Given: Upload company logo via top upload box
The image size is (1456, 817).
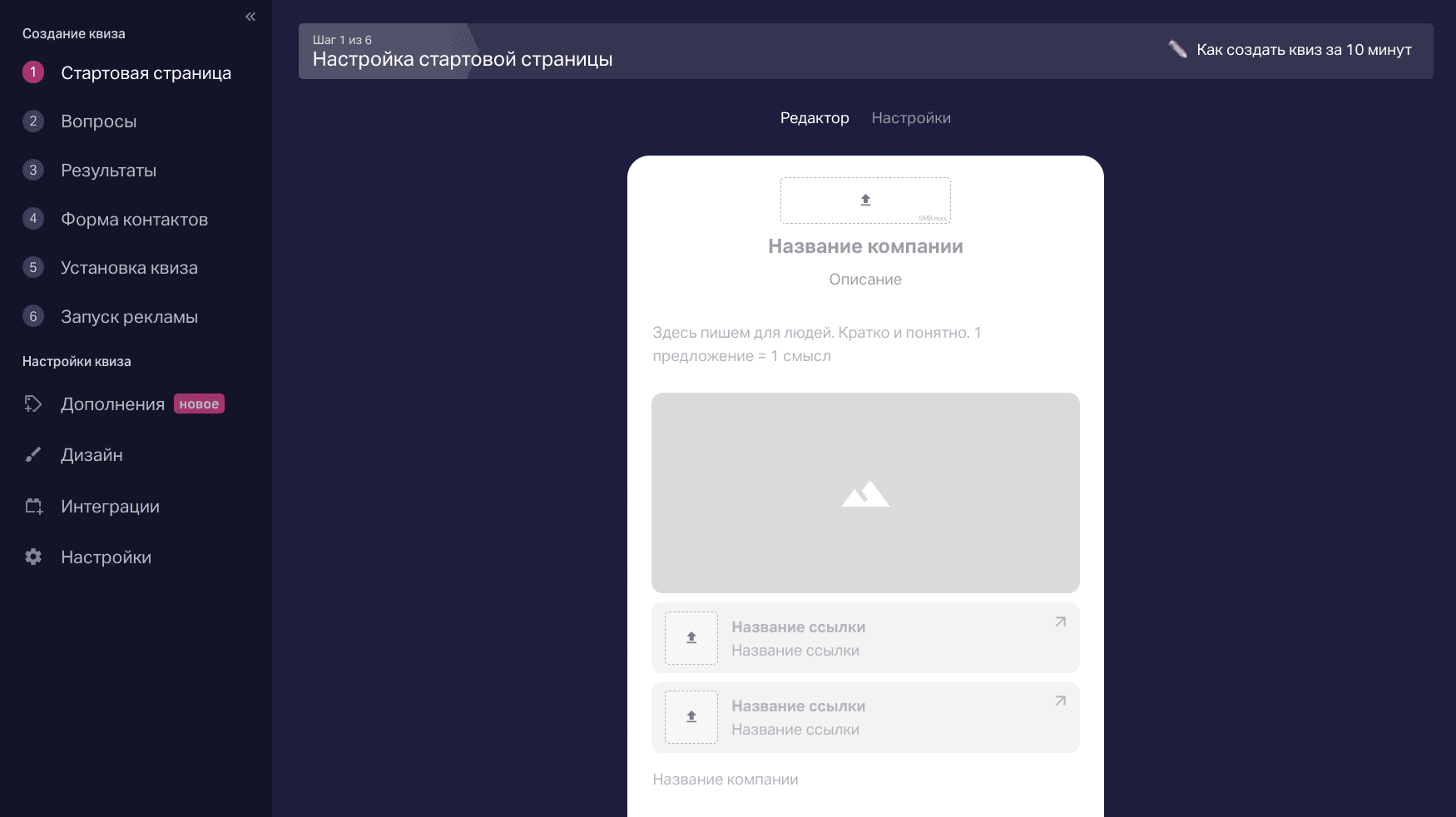Looking at the screenshot, I should tap(865, 201).
